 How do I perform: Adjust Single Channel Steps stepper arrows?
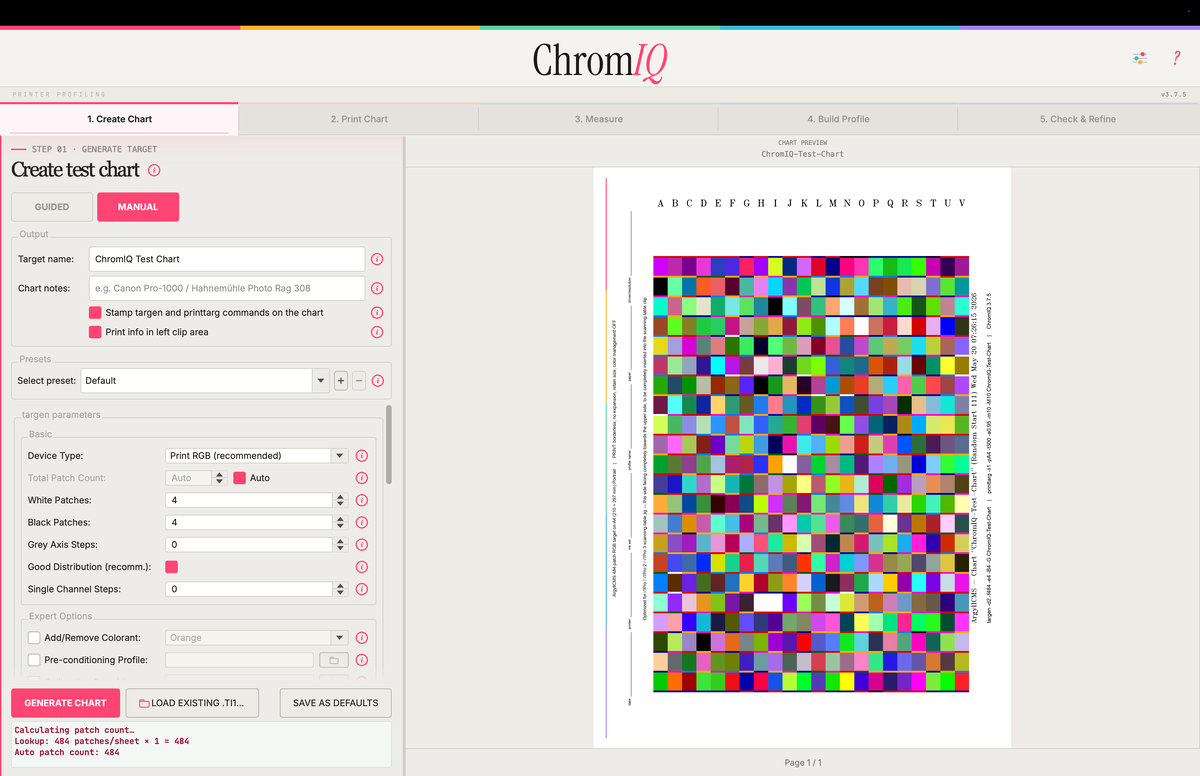(341, 590)
